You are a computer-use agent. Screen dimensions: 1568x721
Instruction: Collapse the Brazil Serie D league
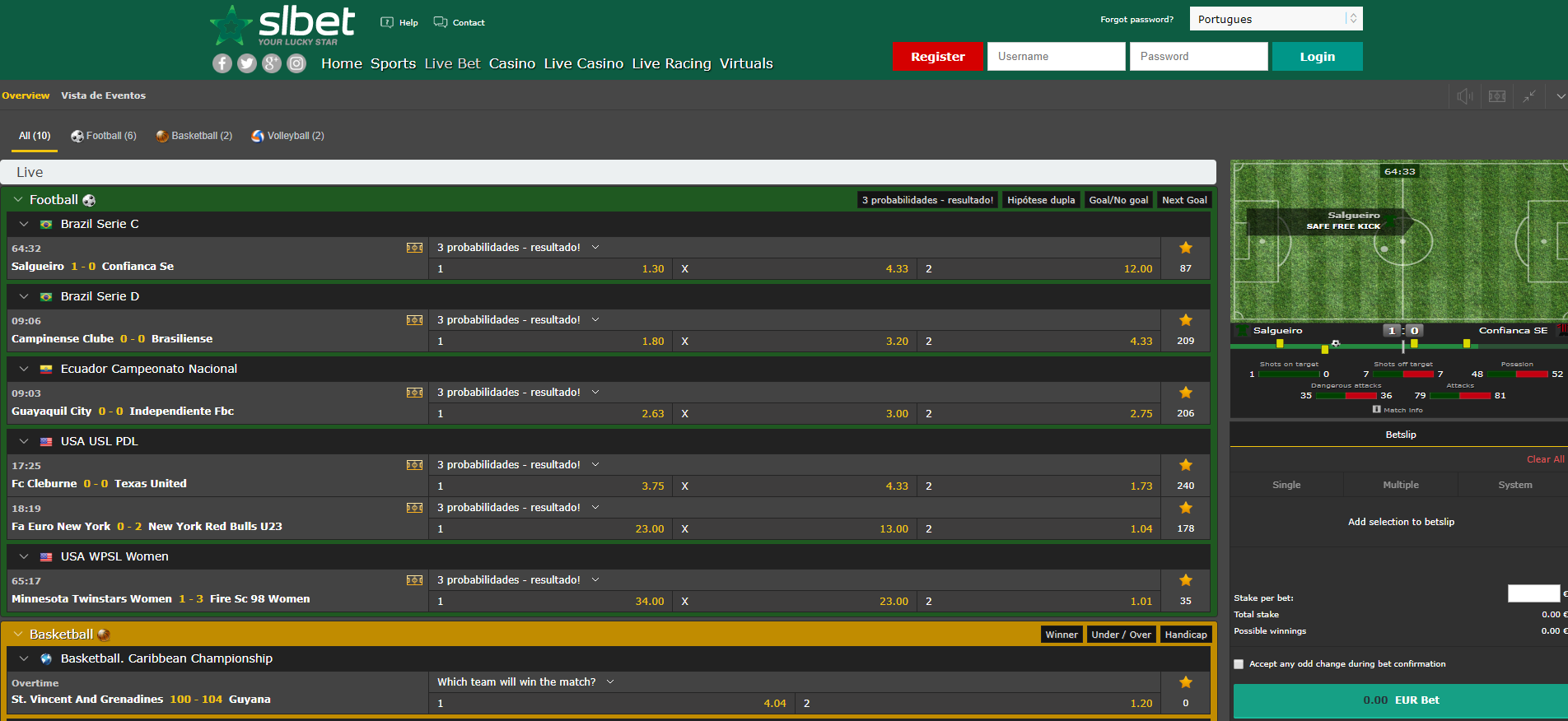coord(24,296)
